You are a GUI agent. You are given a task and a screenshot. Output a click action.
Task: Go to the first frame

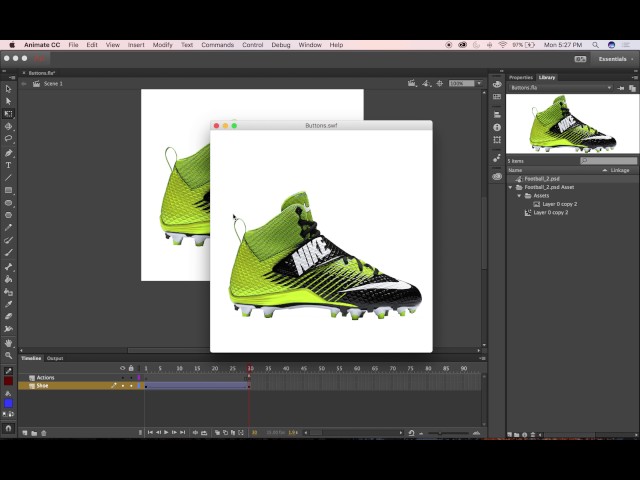(150, 433)
